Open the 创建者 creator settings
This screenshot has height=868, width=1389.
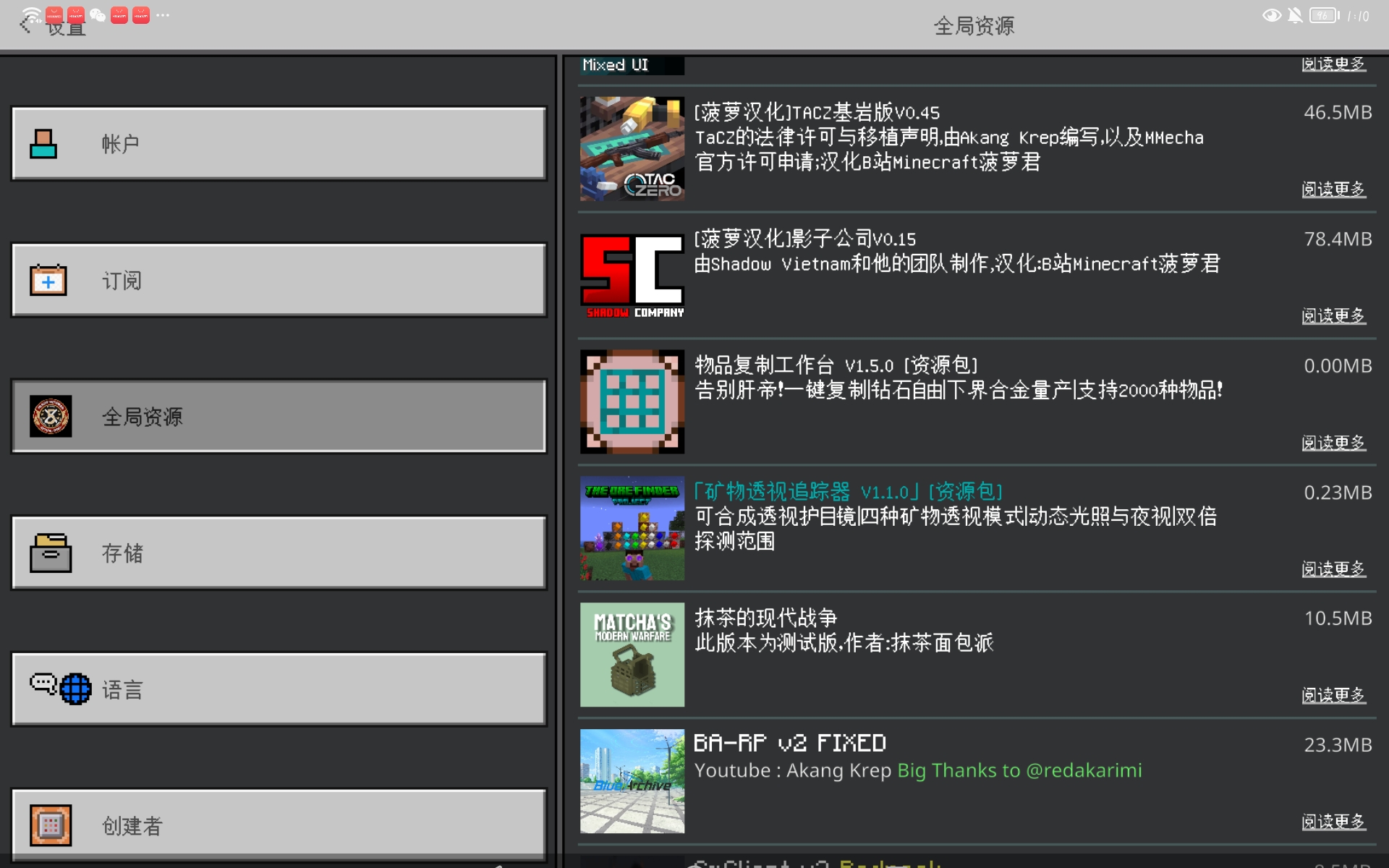point(279,825)
